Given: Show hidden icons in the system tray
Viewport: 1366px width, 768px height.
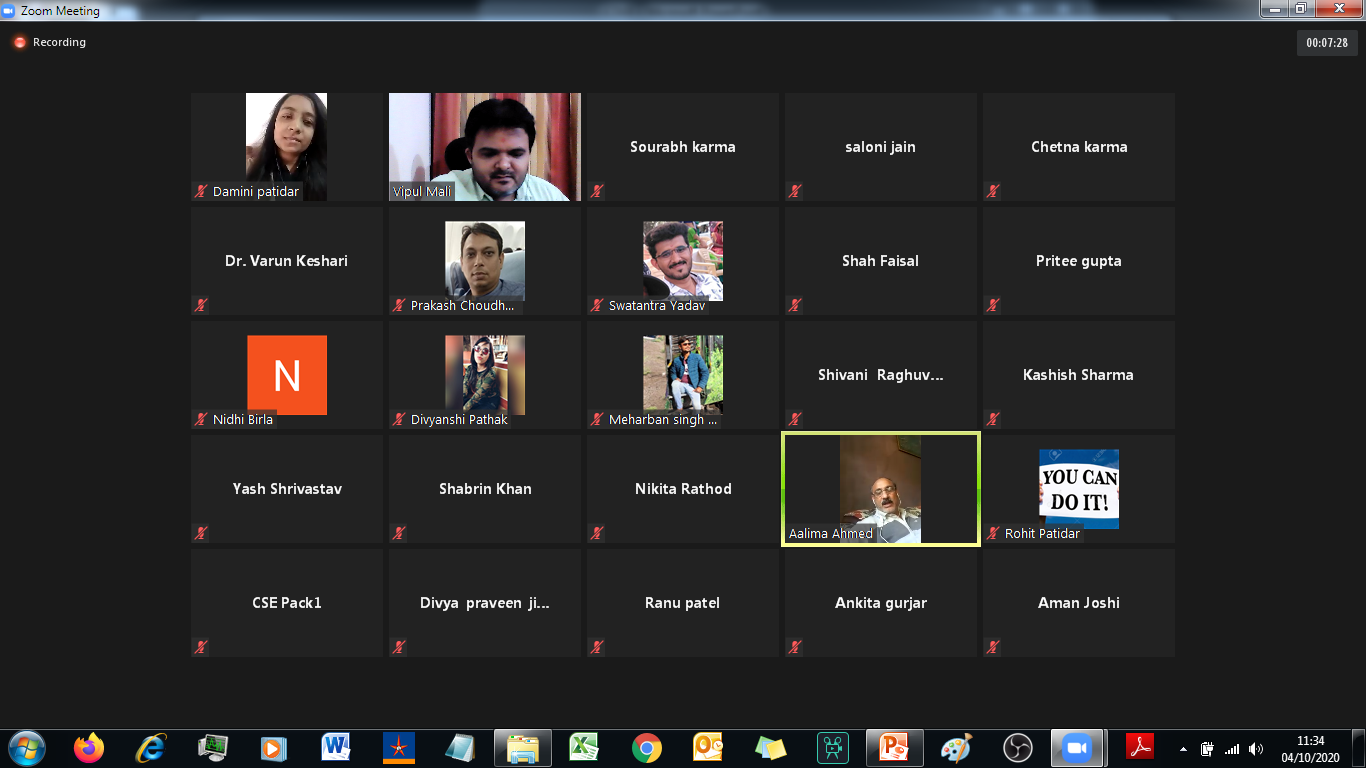Looking at the screenshot, I should [x=1184, y=749].
